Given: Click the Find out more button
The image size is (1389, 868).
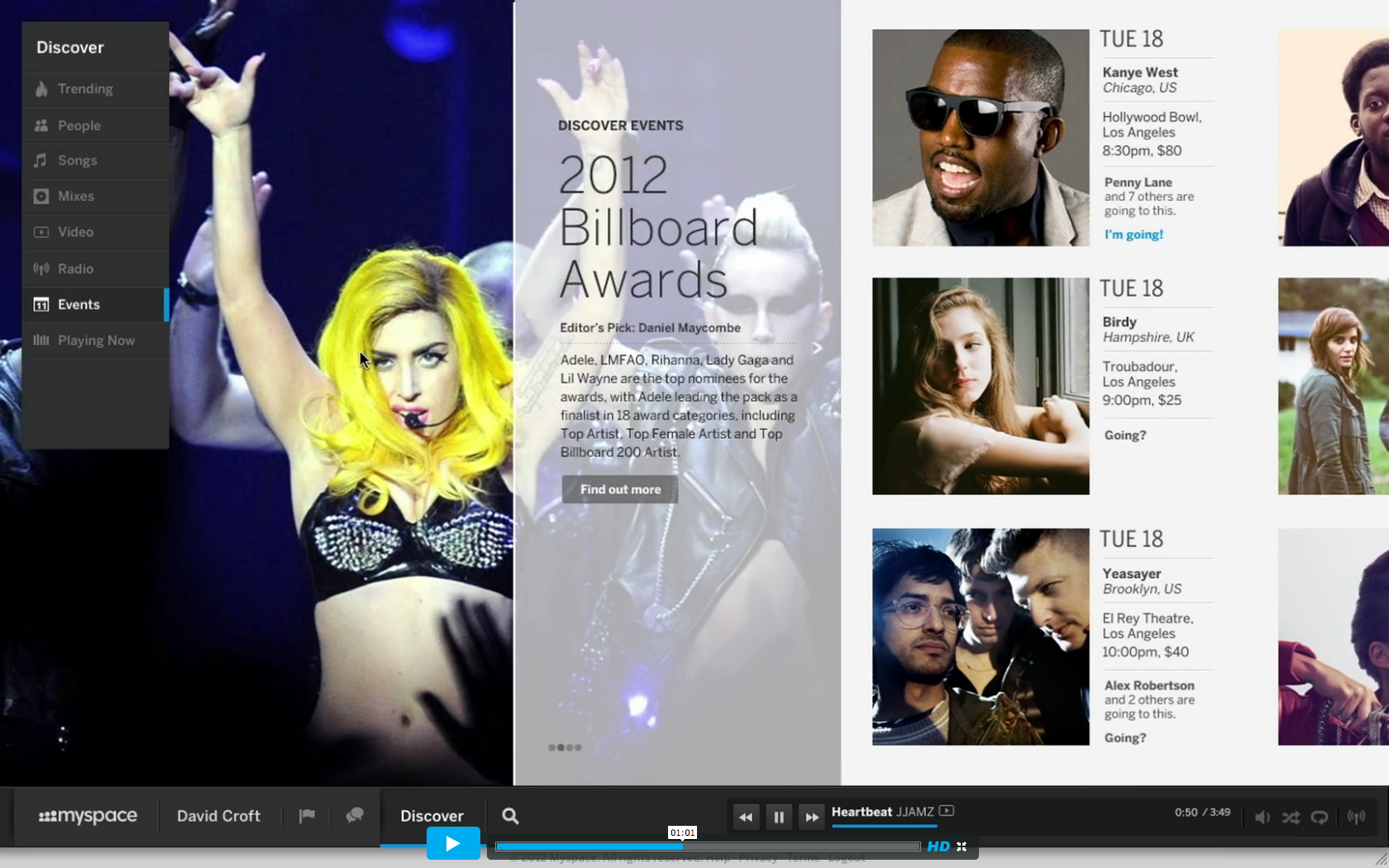Looking at the screenshot, I should 620,489.
